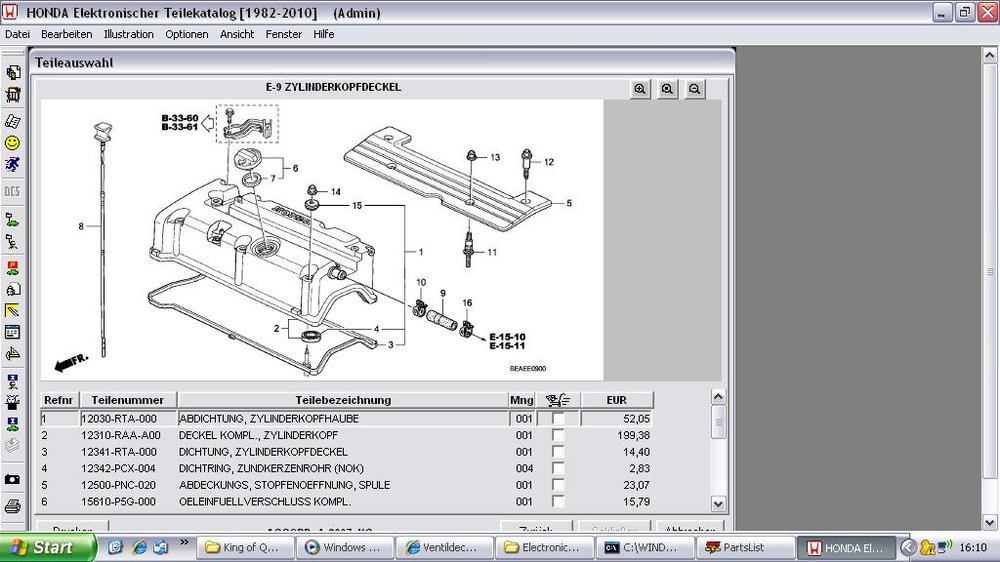
Task: Open the Datei menu
Action: click(17, 34)
